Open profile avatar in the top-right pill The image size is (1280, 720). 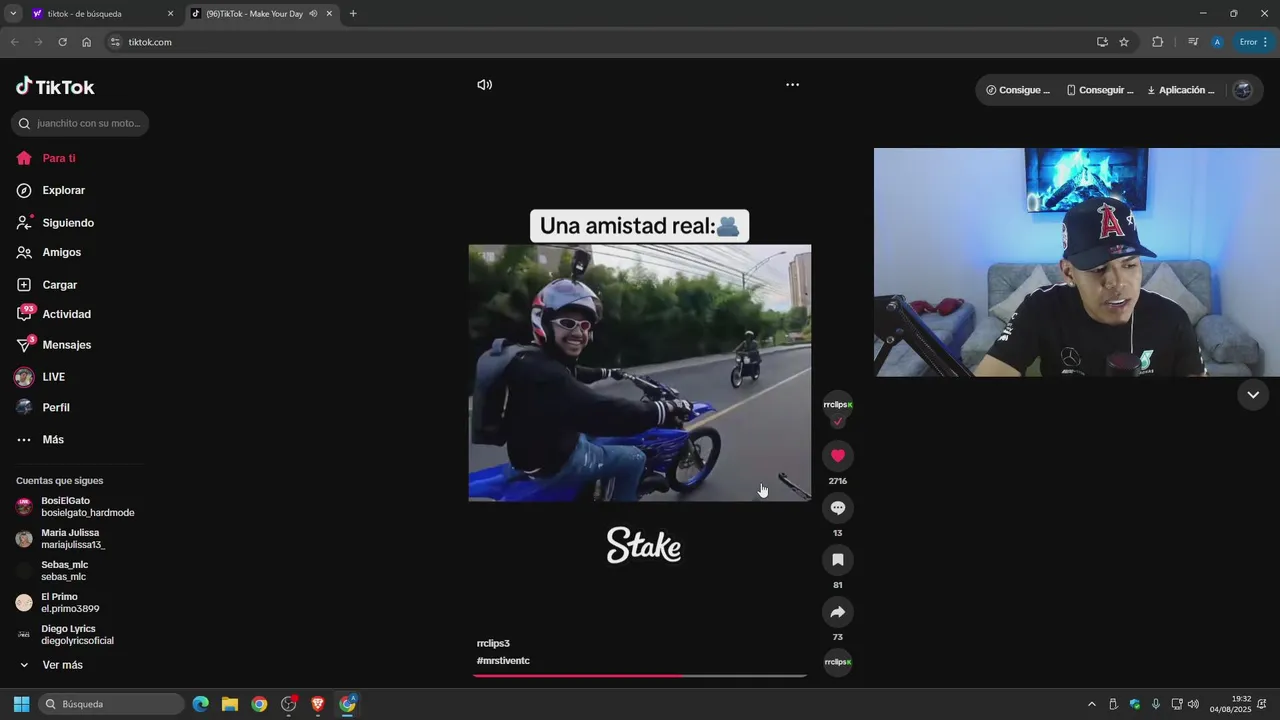pyautogui.click(x=1243, y=90)
